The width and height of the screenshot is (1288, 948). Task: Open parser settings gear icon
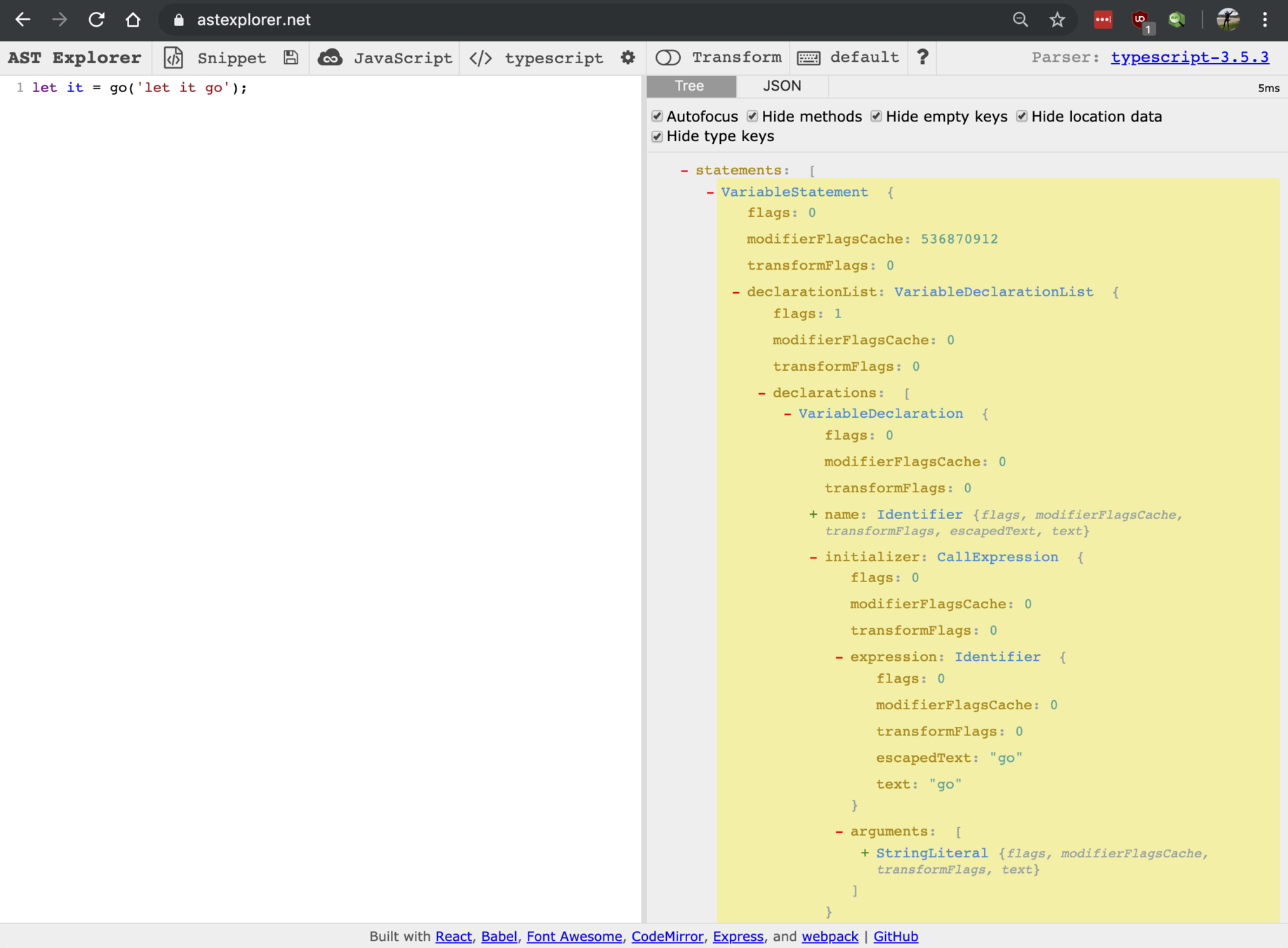[628, 58]
